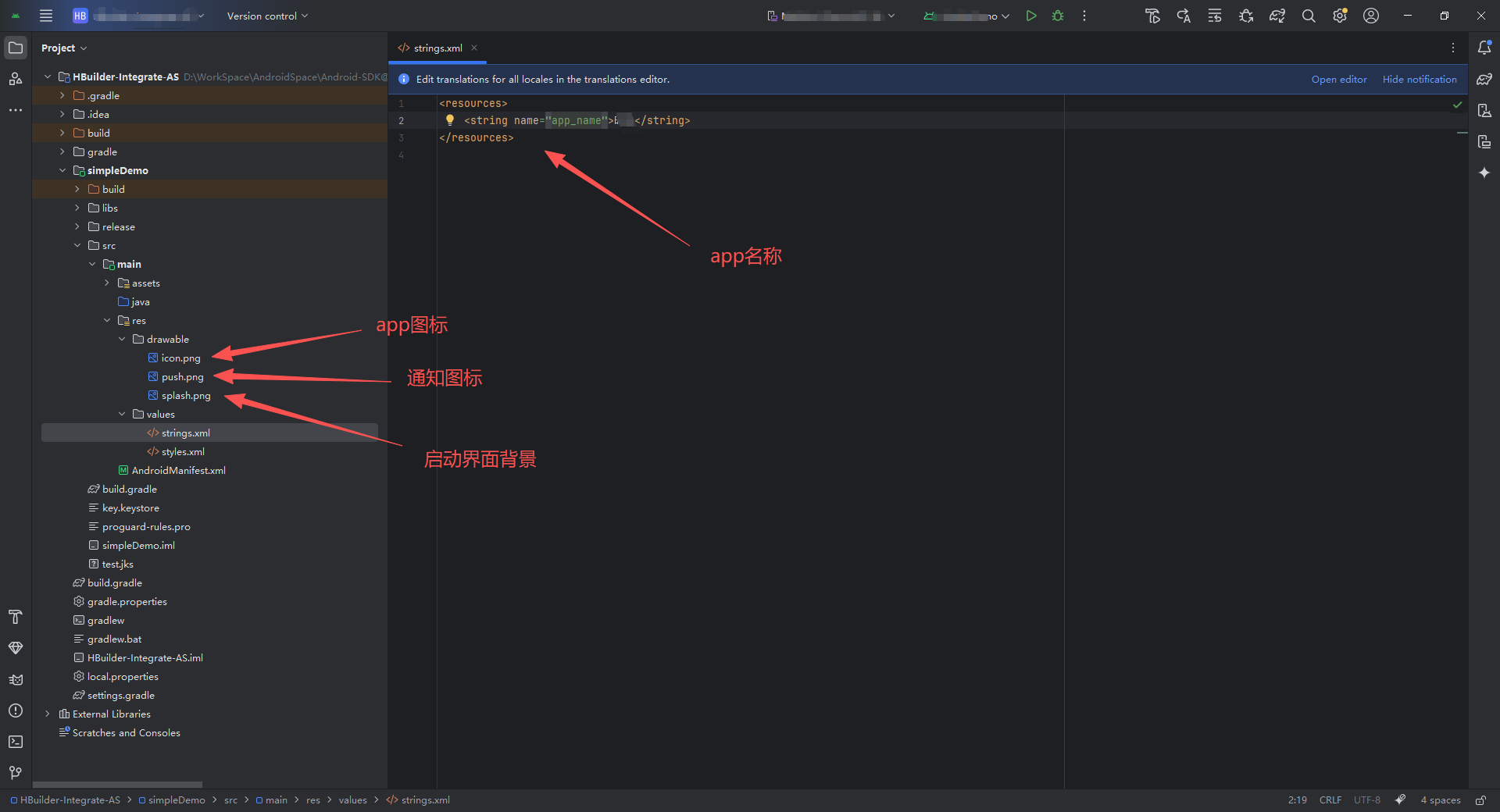Open Git version control tool window
Image resolution: width=1500 pixels, height=812 pixels.
click(16, 773)
